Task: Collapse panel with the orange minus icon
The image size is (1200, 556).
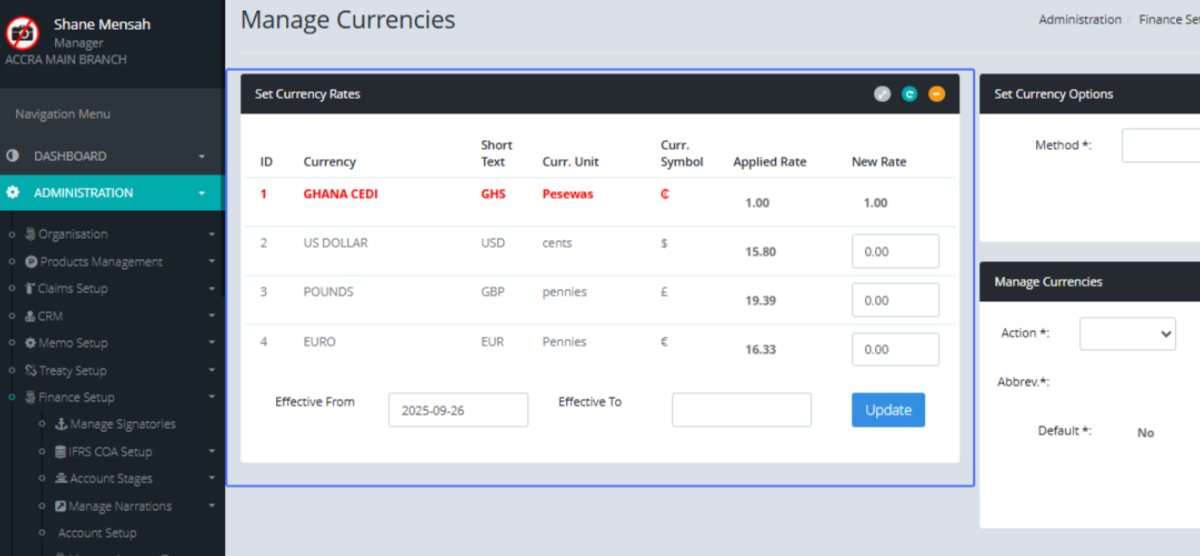Action: [x=936, y=94]
